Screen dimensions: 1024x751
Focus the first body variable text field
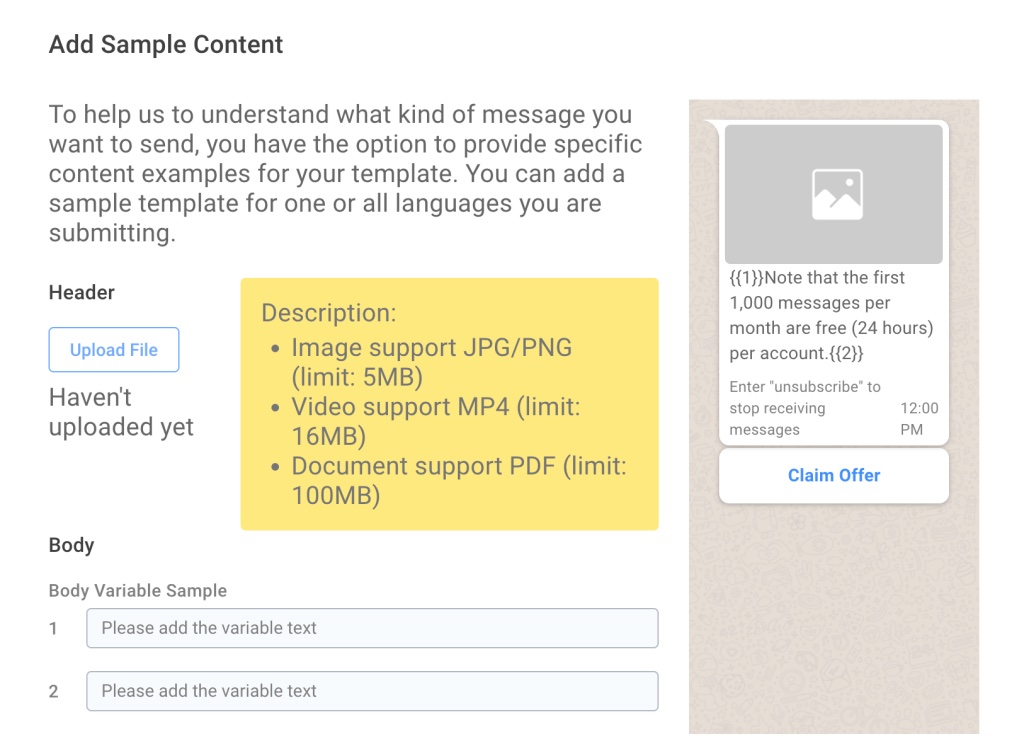[372, 628]
